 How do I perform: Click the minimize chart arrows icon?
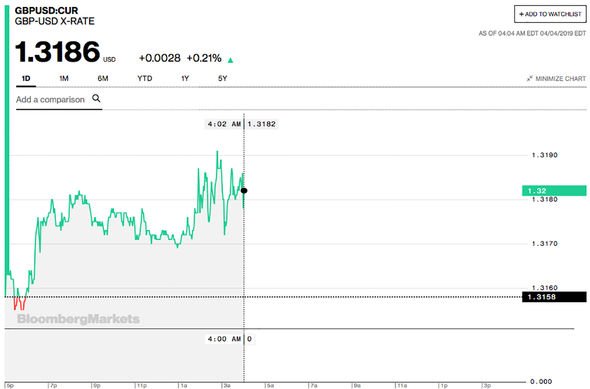tap(529, 79)
